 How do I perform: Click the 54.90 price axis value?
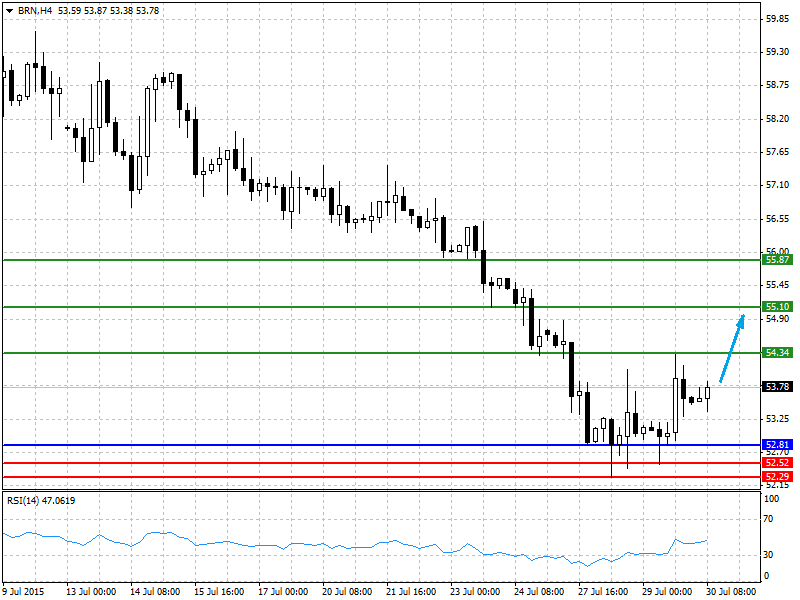[x=778, y=319]
